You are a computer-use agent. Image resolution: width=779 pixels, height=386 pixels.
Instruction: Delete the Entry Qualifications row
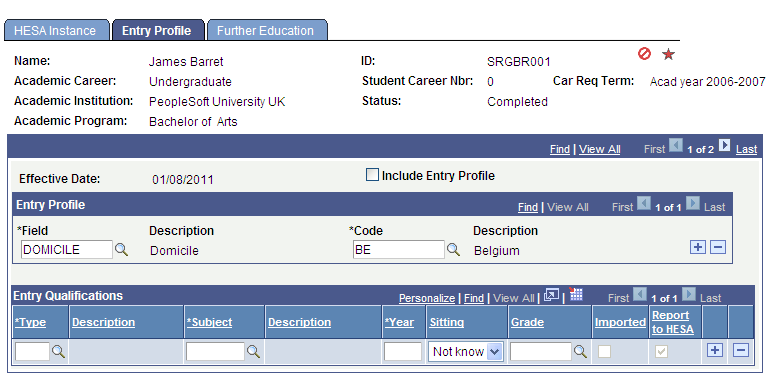click(x=741, y=350)
